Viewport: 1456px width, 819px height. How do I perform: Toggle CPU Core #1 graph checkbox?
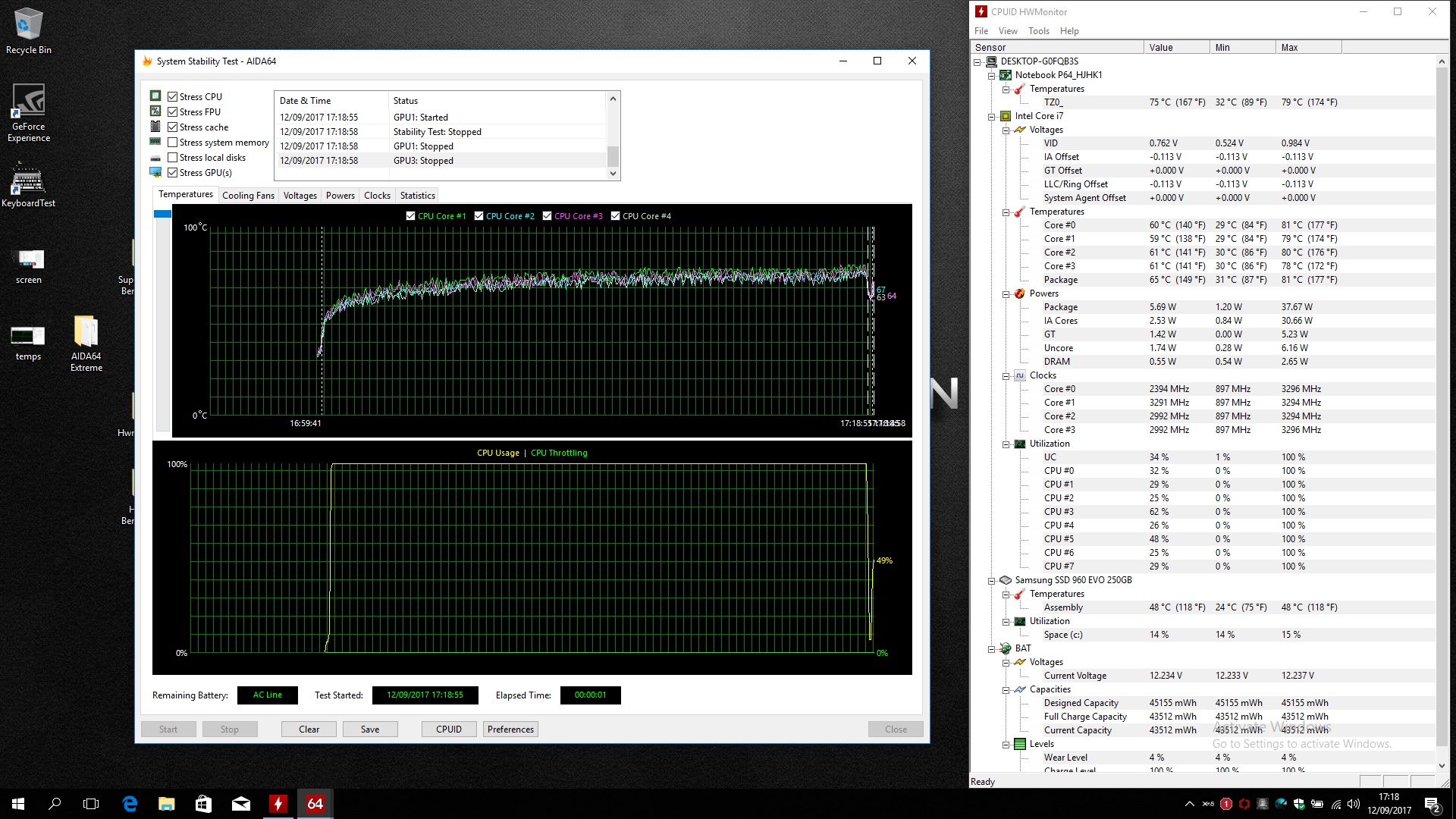point(410,215)
